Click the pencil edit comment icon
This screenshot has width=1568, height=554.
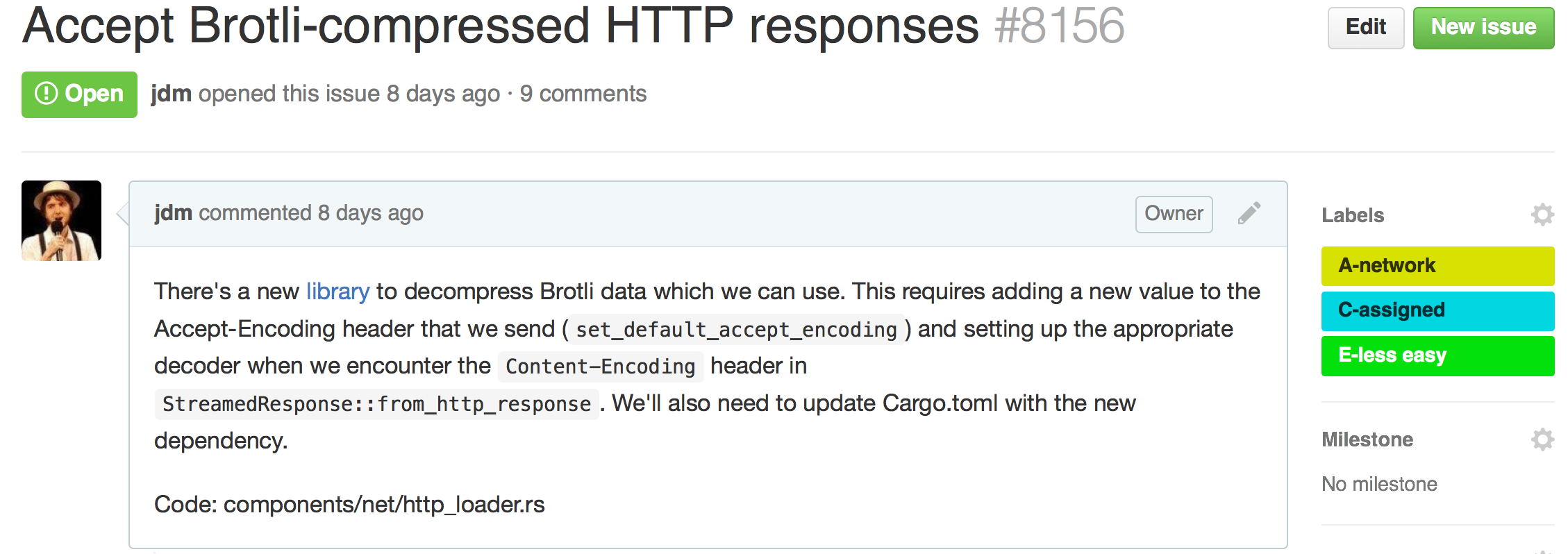click(1249, 214)
